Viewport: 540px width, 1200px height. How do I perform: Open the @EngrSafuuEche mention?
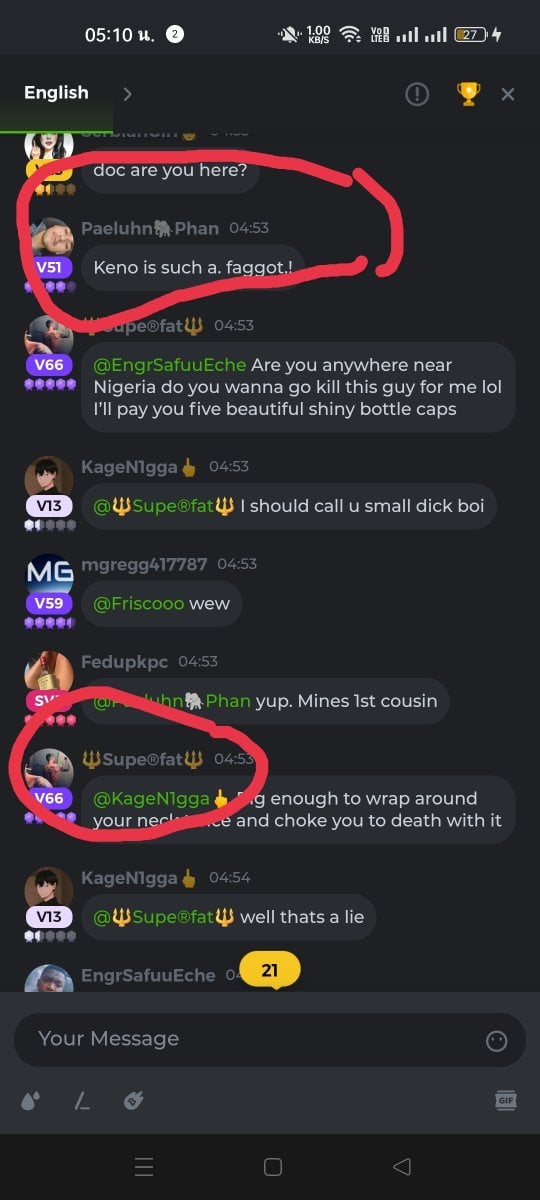point(171,365)
